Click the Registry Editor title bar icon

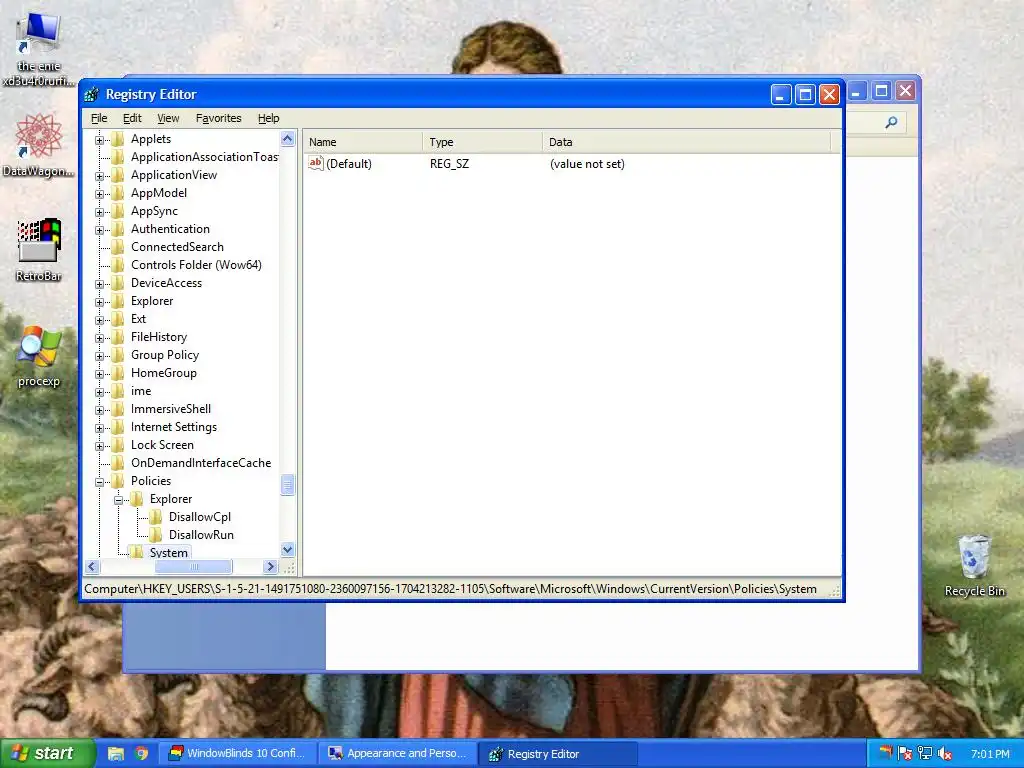(91, 95)
